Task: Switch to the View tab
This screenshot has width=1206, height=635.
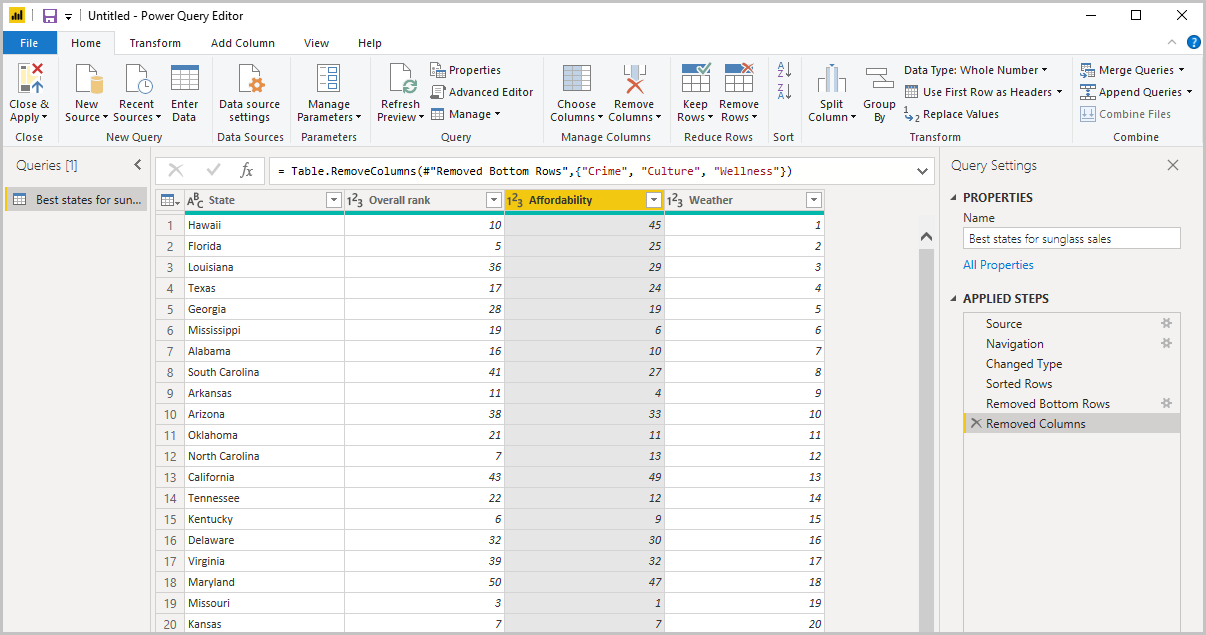Action: click(317, 43)
